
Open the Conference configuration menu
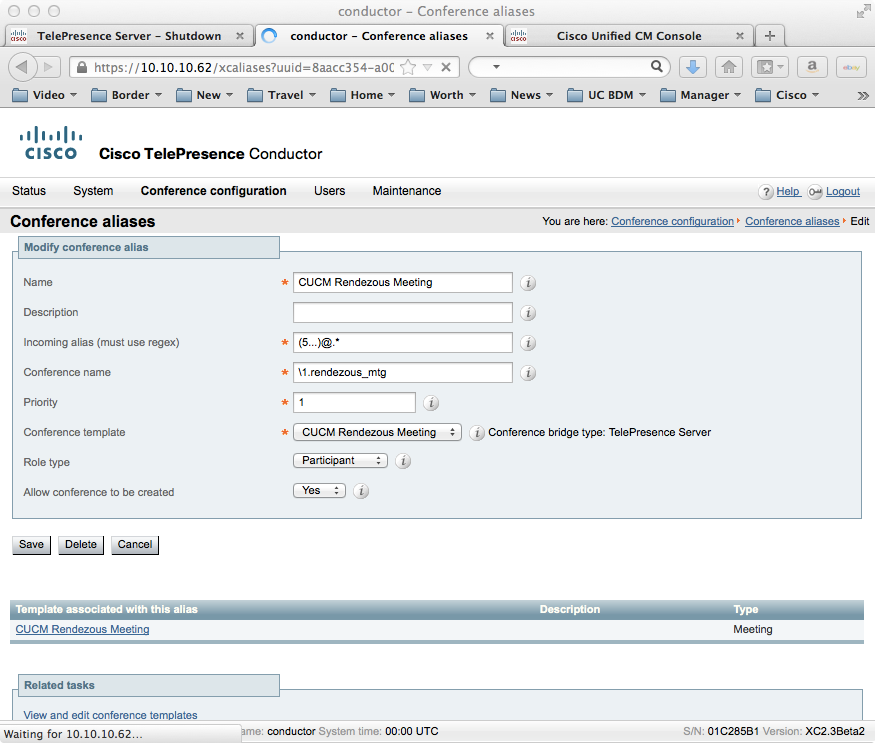point(214,191)
